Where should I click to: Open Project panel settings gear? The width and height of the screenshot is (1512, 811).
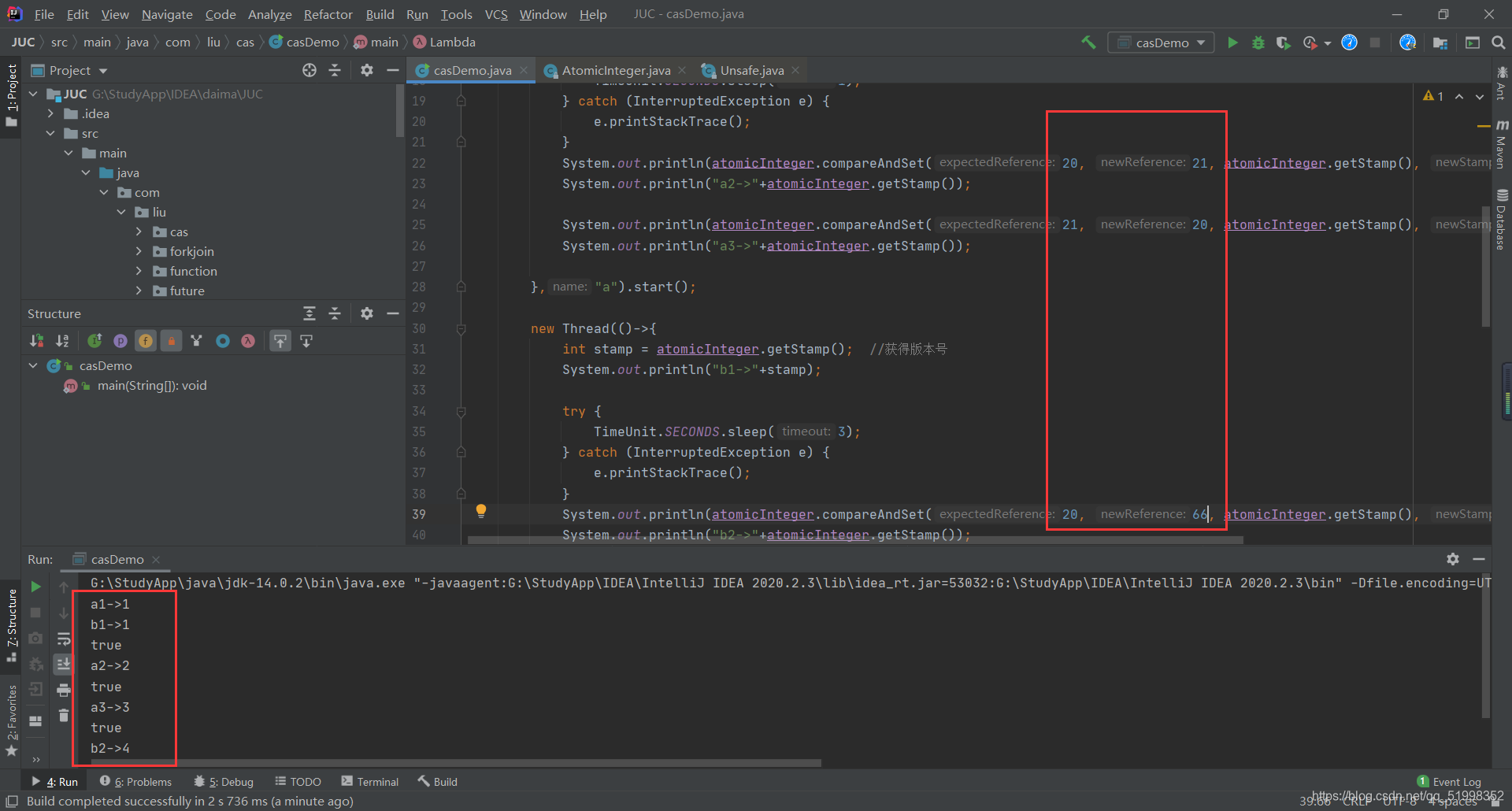(367, 70)
